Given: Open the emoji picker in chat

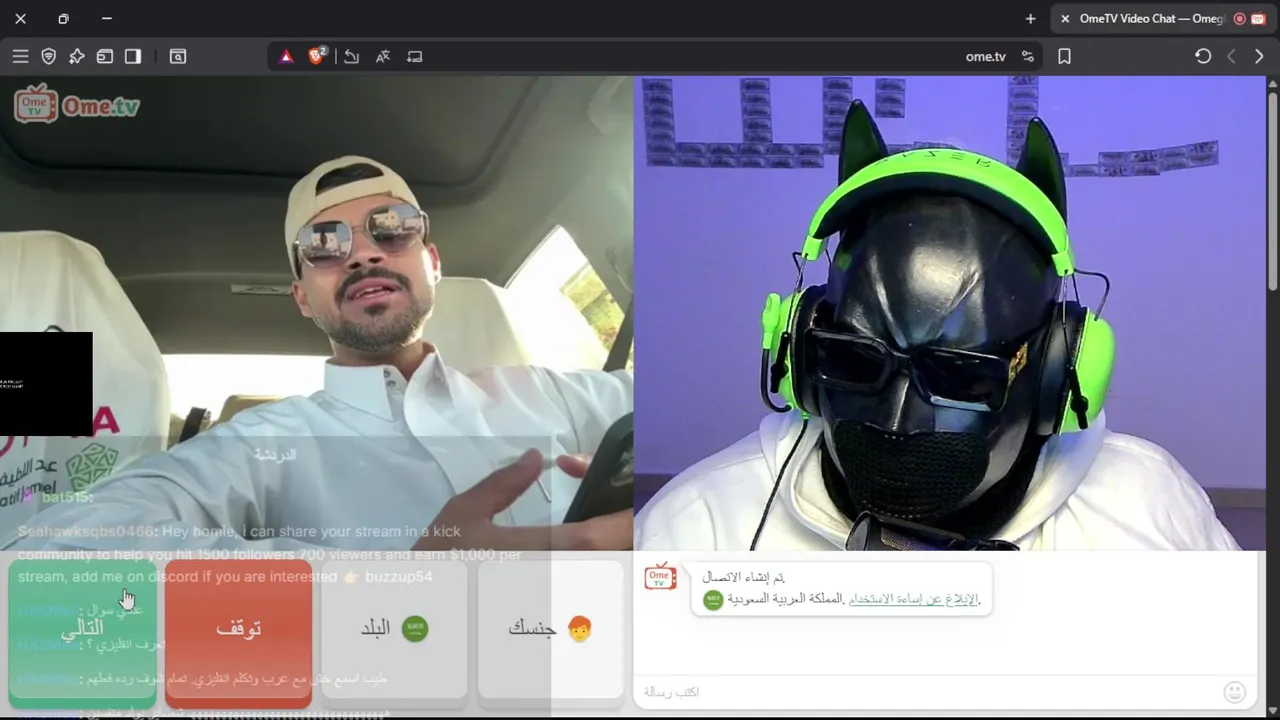Looking at the screenshot, I should (1235, 692).
